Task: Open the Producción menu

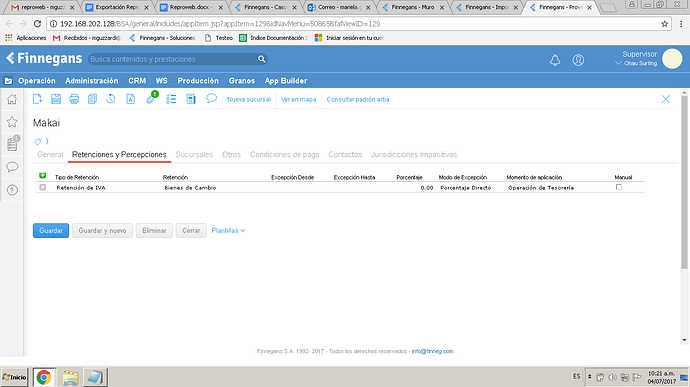Action: [x=198, y=81]
